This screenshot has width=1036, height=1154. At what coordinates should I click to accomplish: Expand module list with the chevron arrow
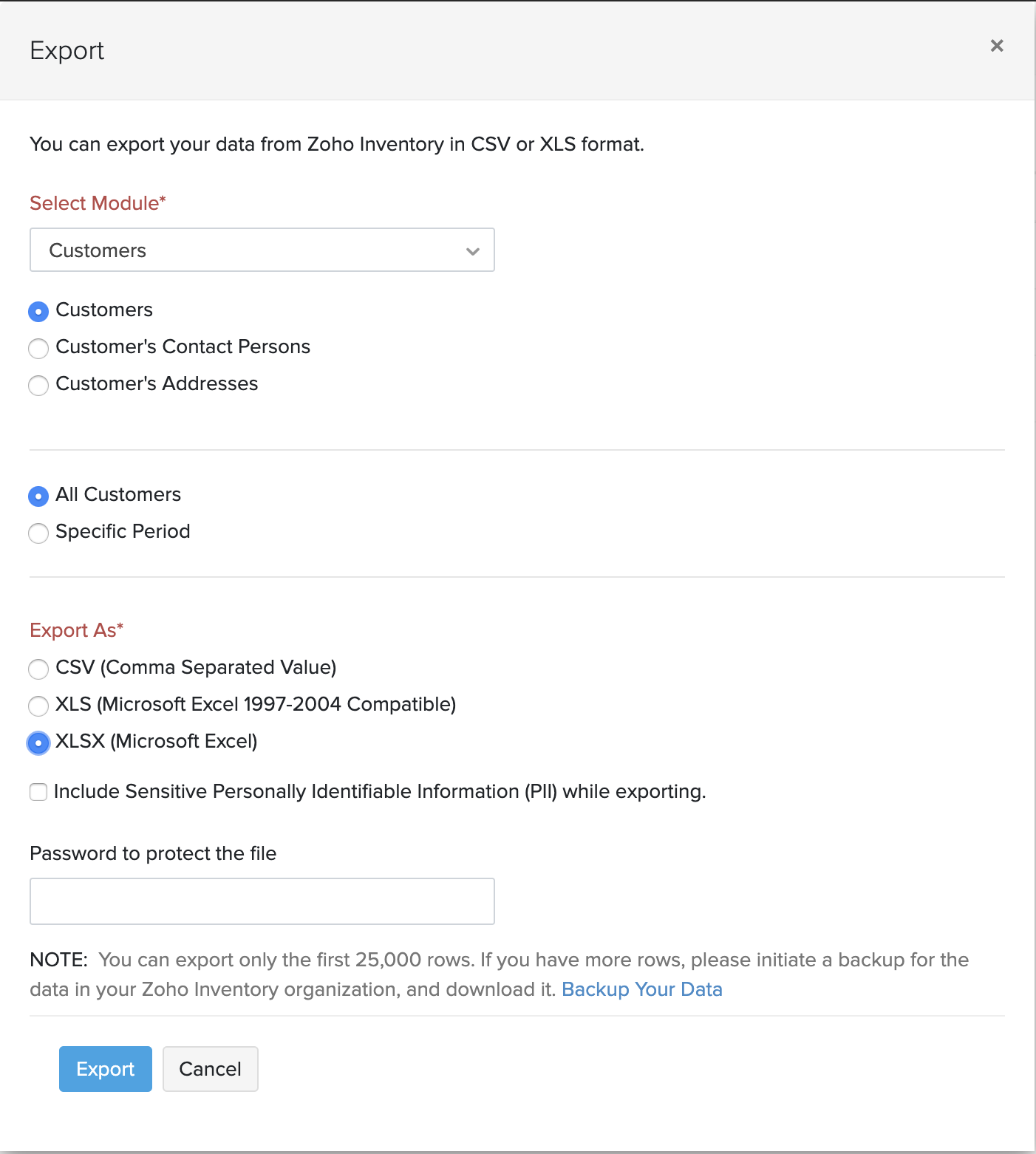click(473, 251)
